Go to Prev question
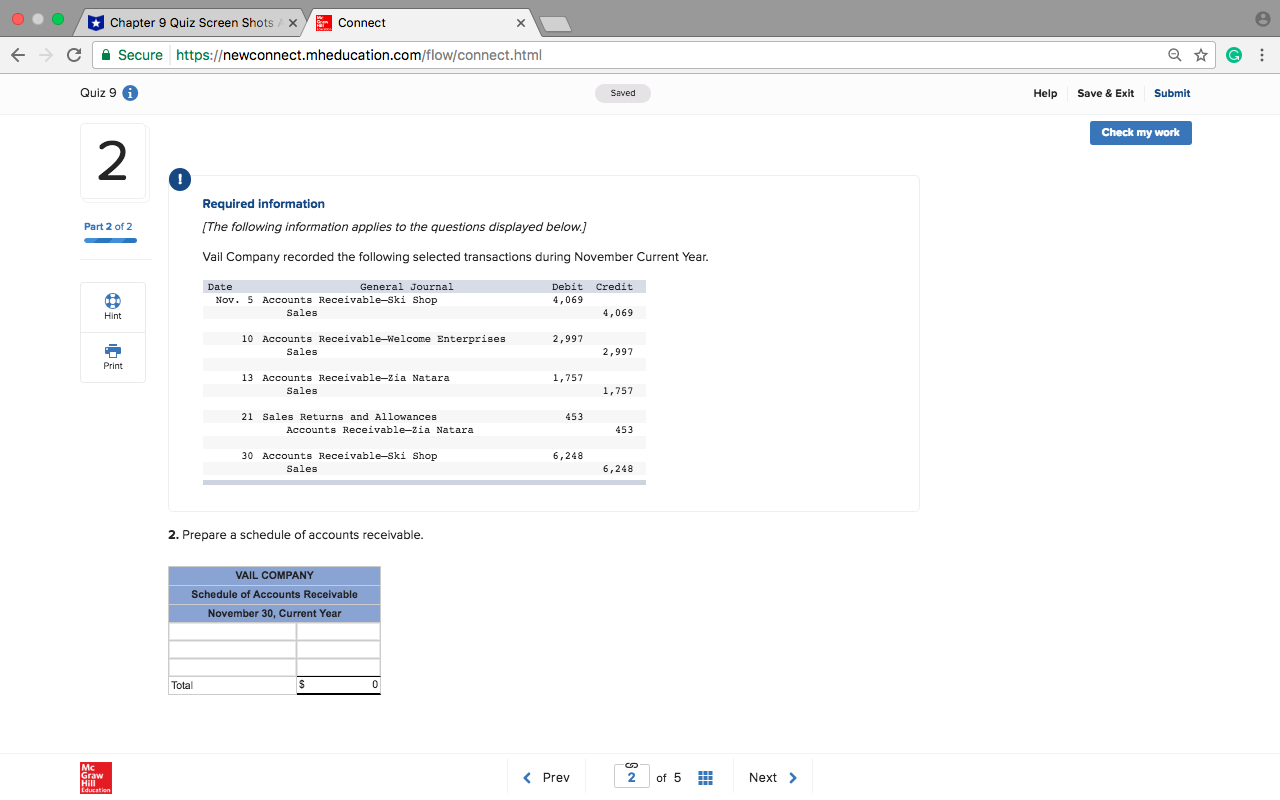The height and width of the screenshot is (800, 1280). [x=546, y=777]
